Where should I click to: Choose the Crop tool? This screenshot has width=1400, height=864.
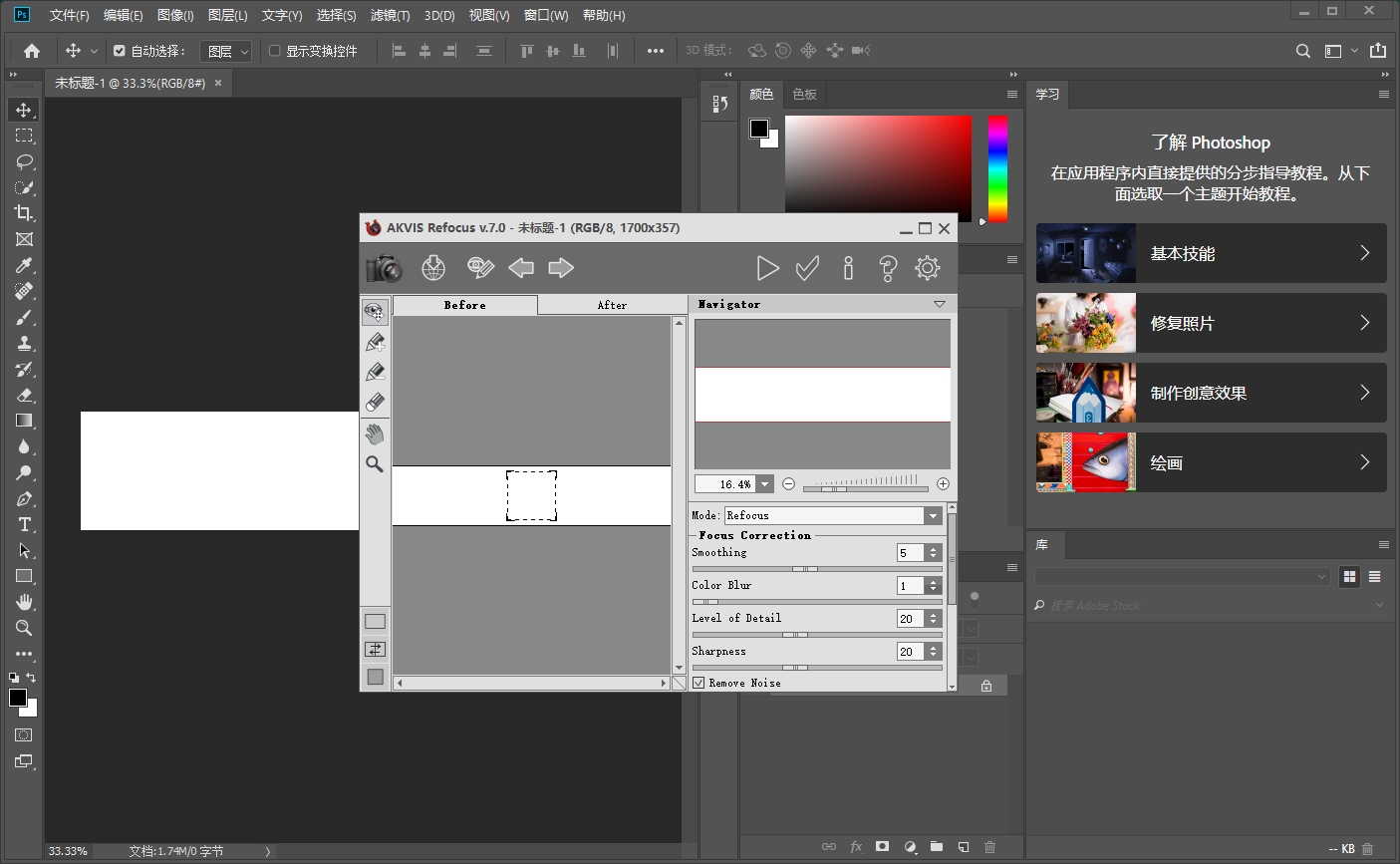24,213
